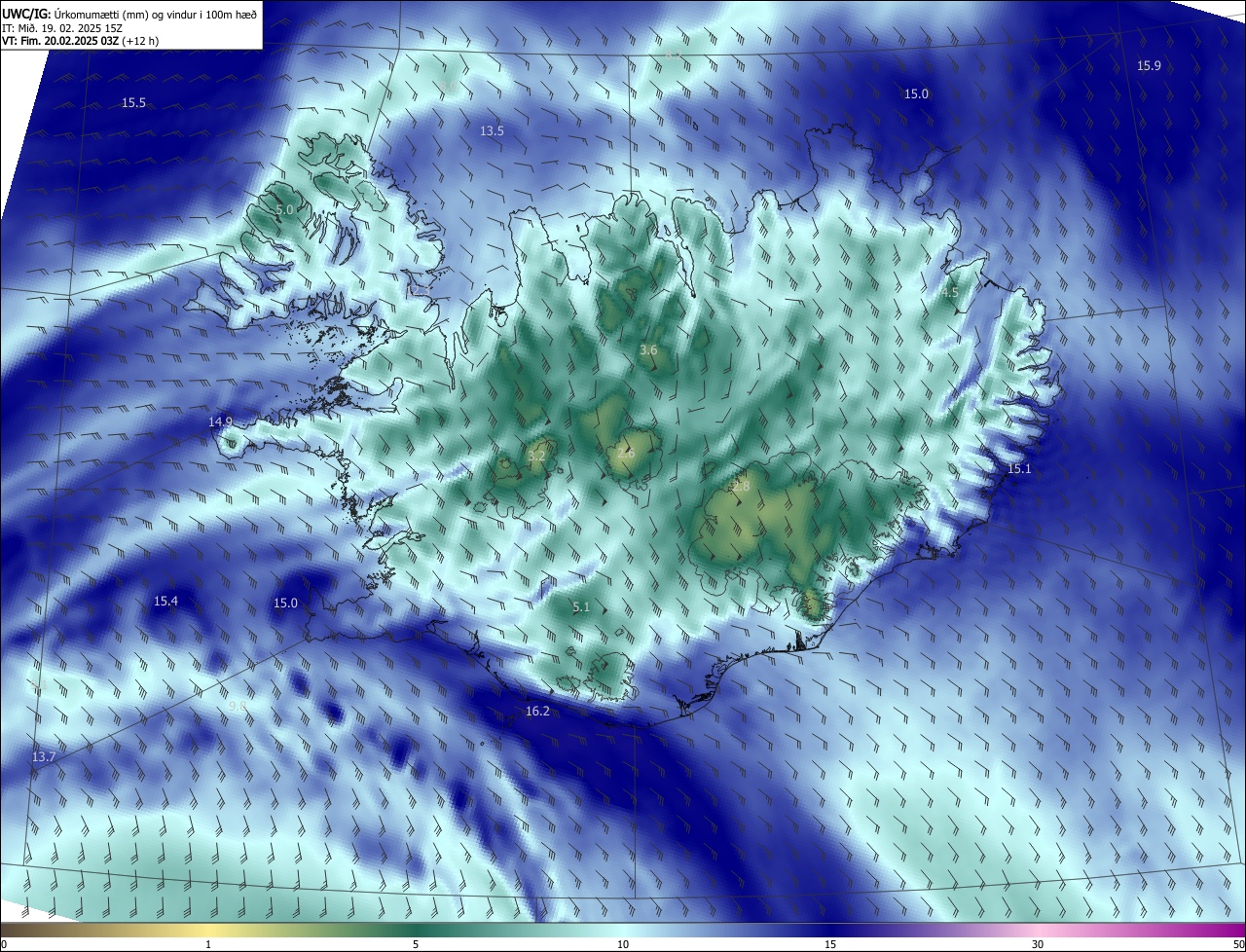Click the Westfjords value label 5.0
Image resolution: width=1246 pixels, height=952 pixels.
coord(284,210)
